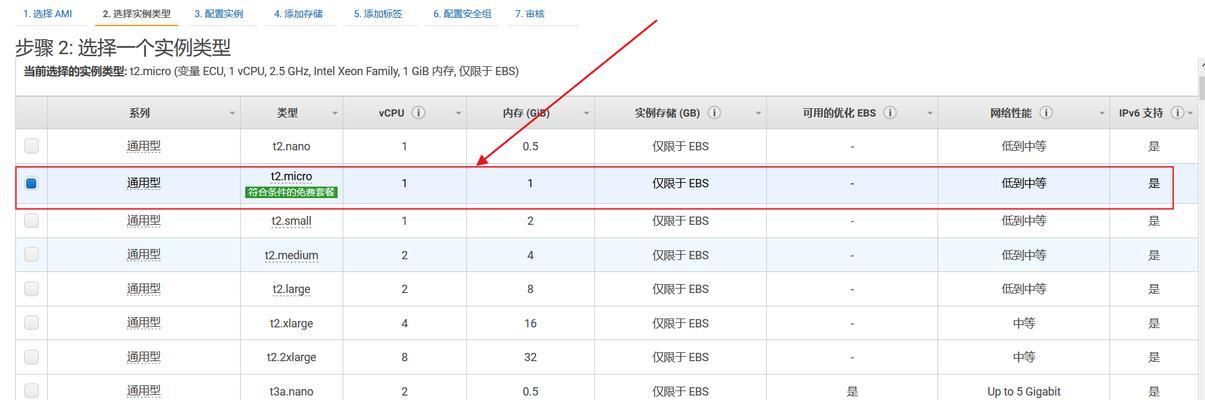
Task: Click the 系列 column header label
Action: tap(139, 113)
